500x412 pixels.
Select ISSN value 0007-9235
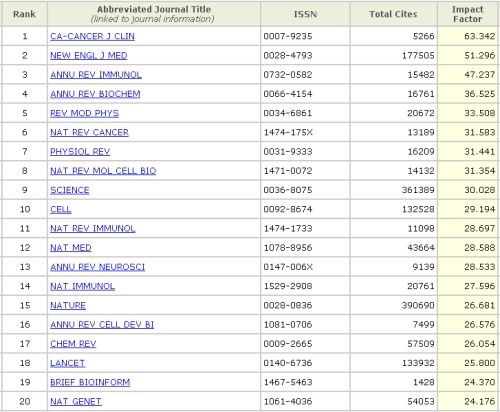coord(288,36)
